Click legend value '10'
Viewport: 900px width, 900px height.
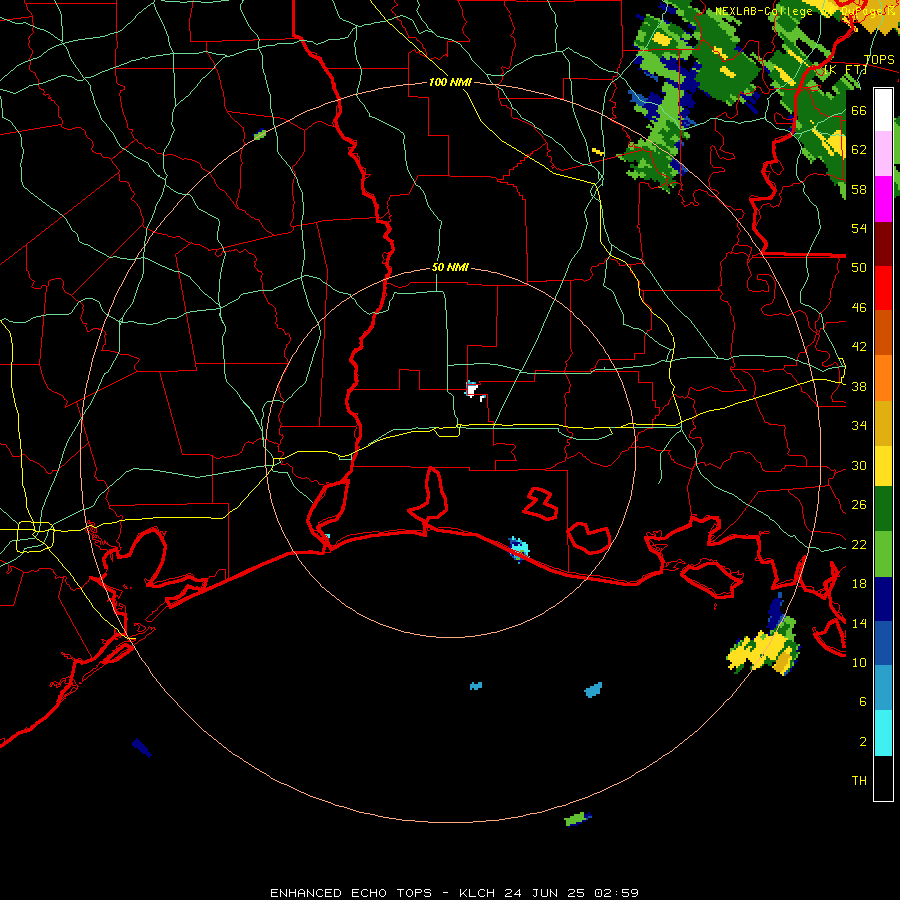click(x=859, y=662)
